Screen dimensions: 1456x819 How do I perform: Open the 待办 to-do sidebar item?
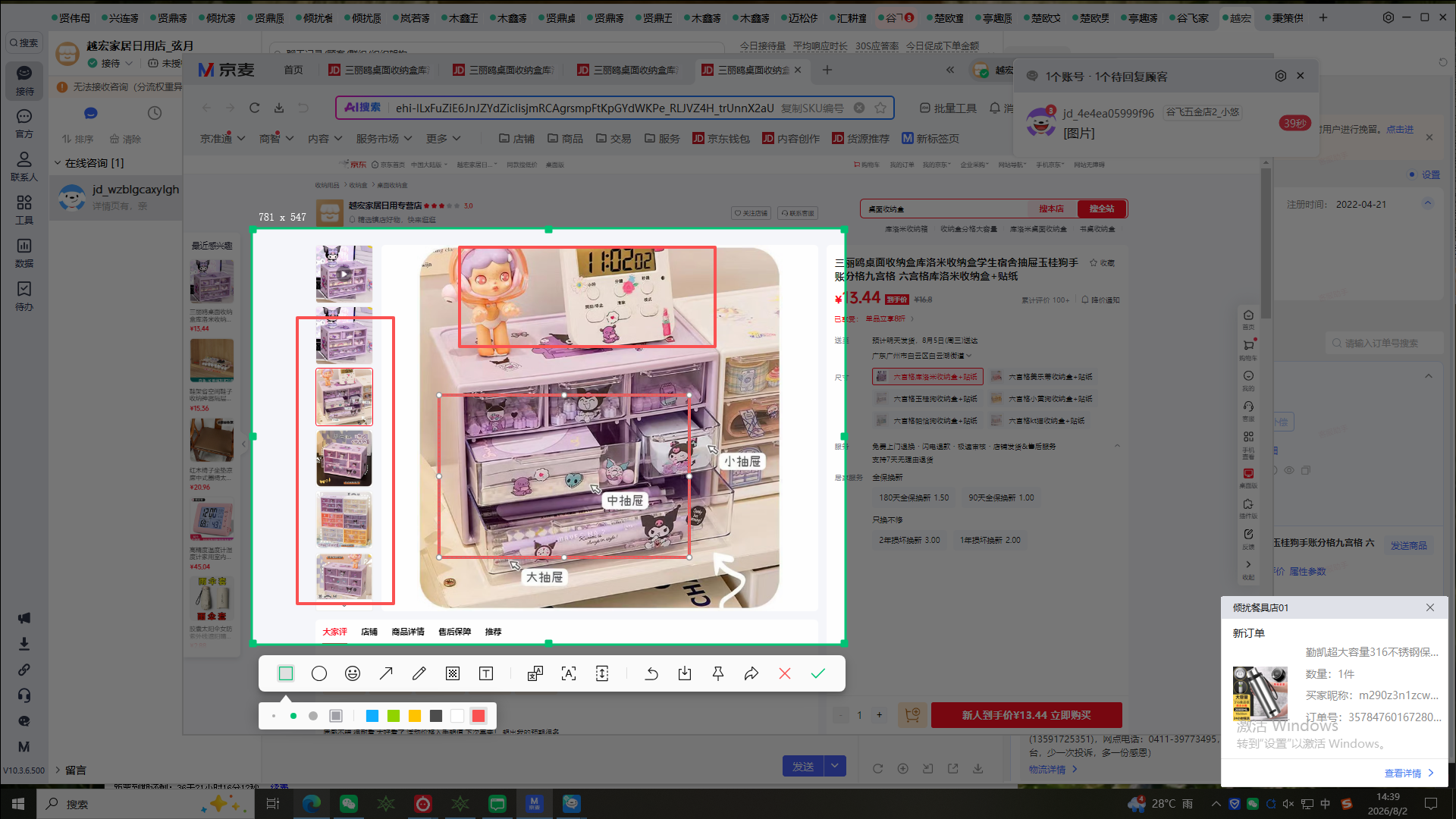[24, 297]
